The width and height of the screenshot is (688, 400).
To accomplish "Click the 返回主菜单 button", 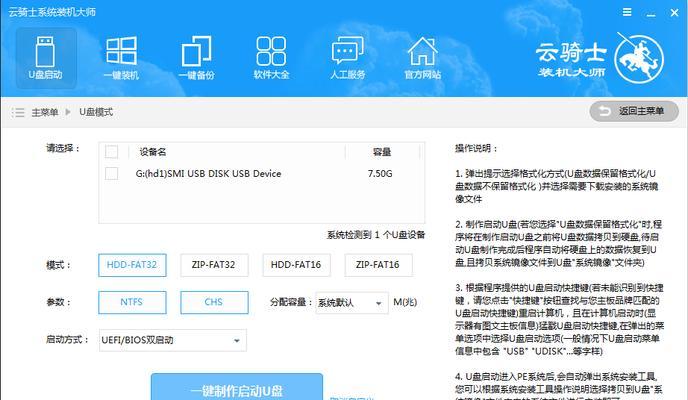I will click(634, 111).
